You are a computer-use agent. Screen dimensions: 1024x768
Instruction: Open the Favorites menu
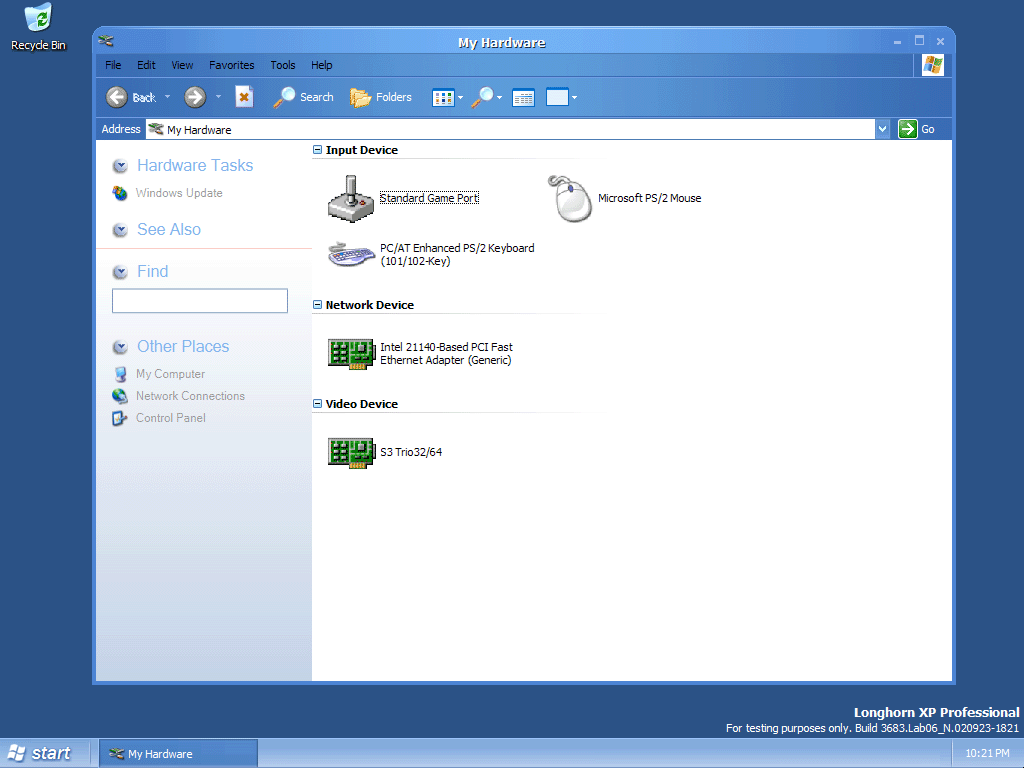click(232, 65)
